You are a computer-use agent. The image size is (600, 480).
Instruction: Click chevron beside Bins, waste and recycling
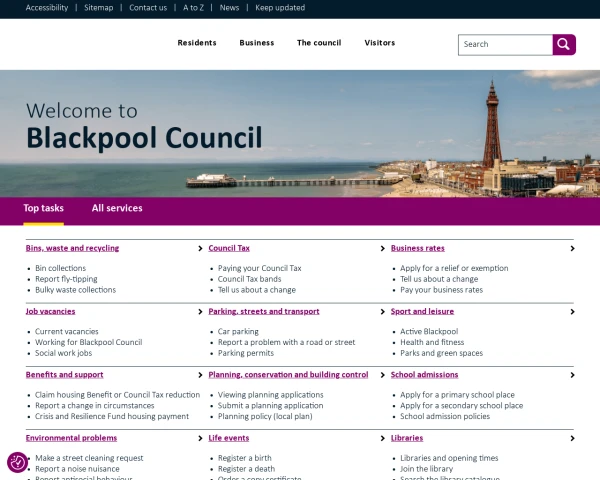(x=200, y=249)
